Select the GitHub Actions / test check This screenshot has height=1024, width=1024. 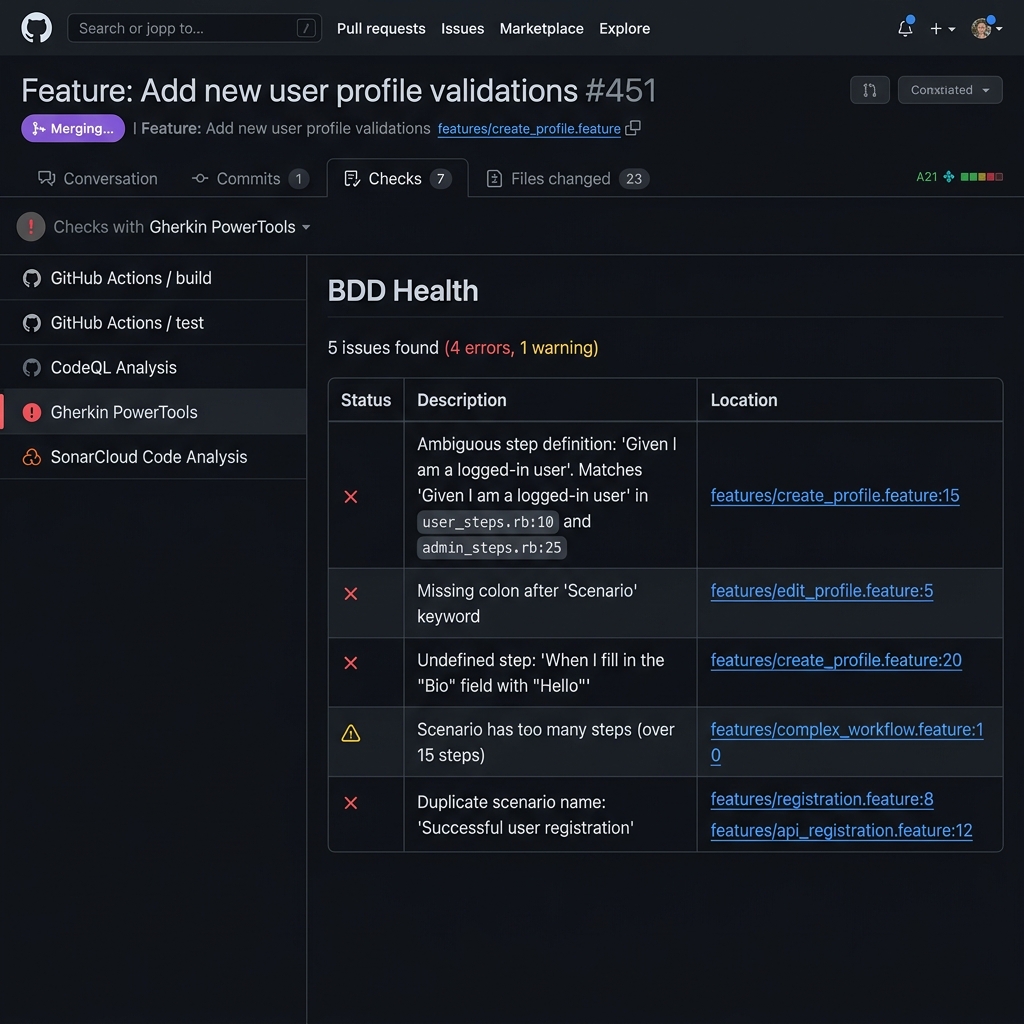pos(153,323)
